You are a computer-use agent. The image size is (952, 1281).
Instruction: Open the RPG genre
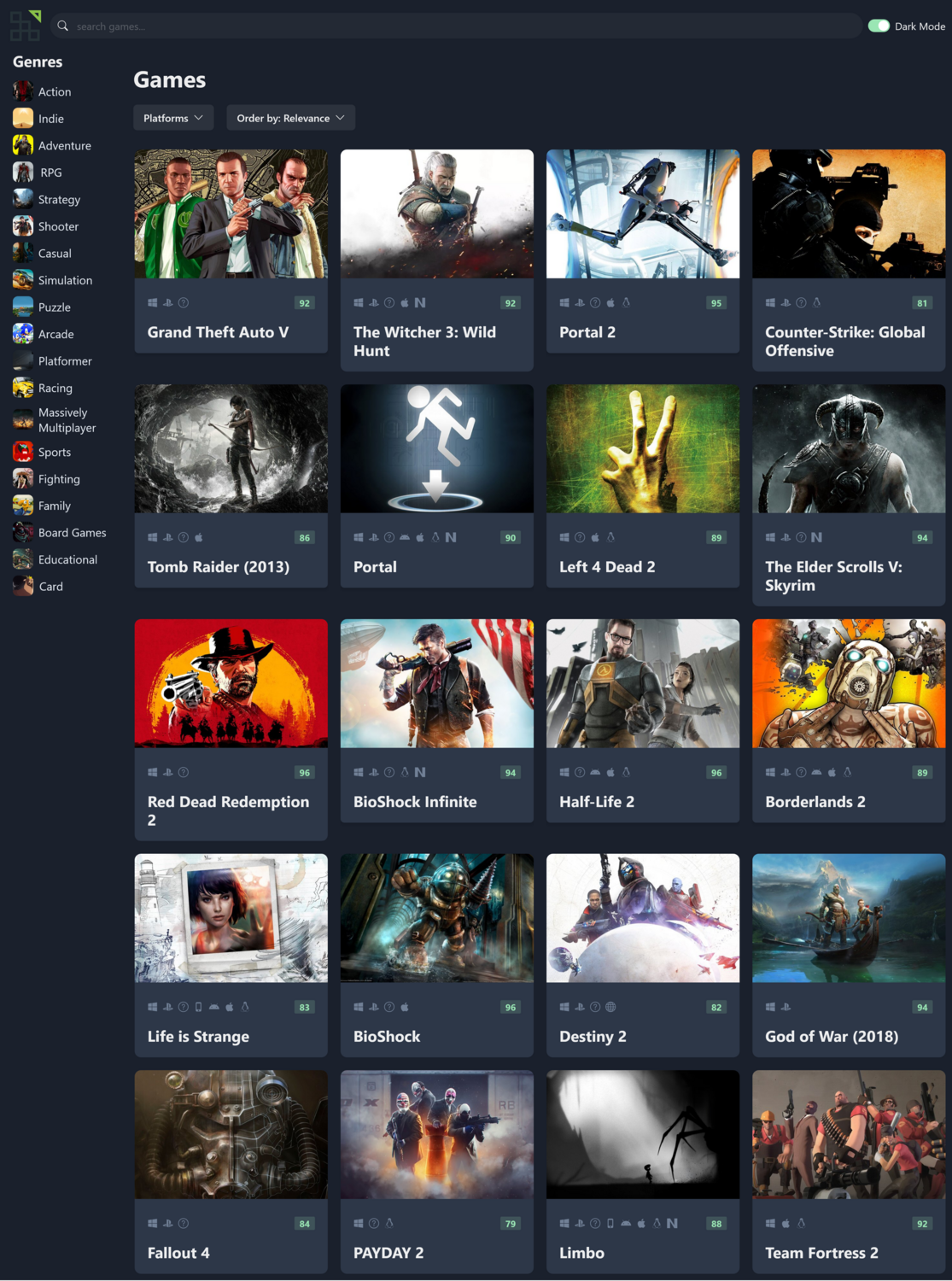(51, 173)
